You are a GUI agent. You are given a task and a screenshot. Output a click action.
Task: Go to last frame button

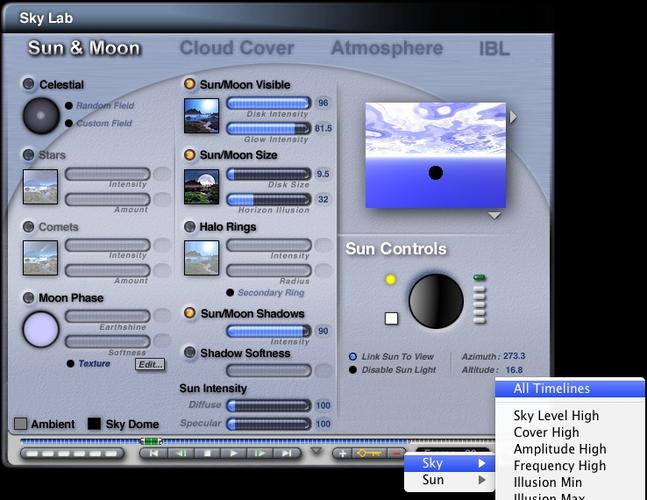coord(287,453)
